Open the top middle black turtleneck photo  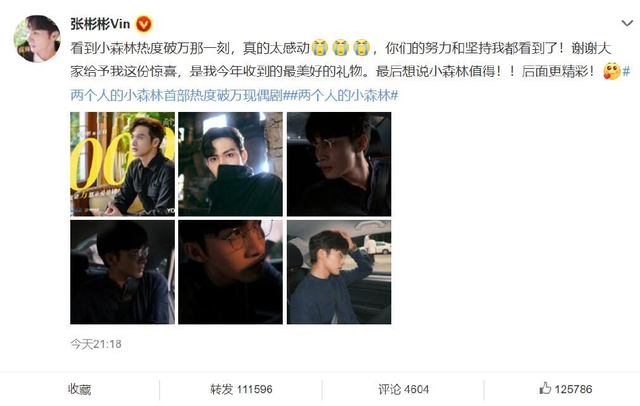(x=230, y=164)
